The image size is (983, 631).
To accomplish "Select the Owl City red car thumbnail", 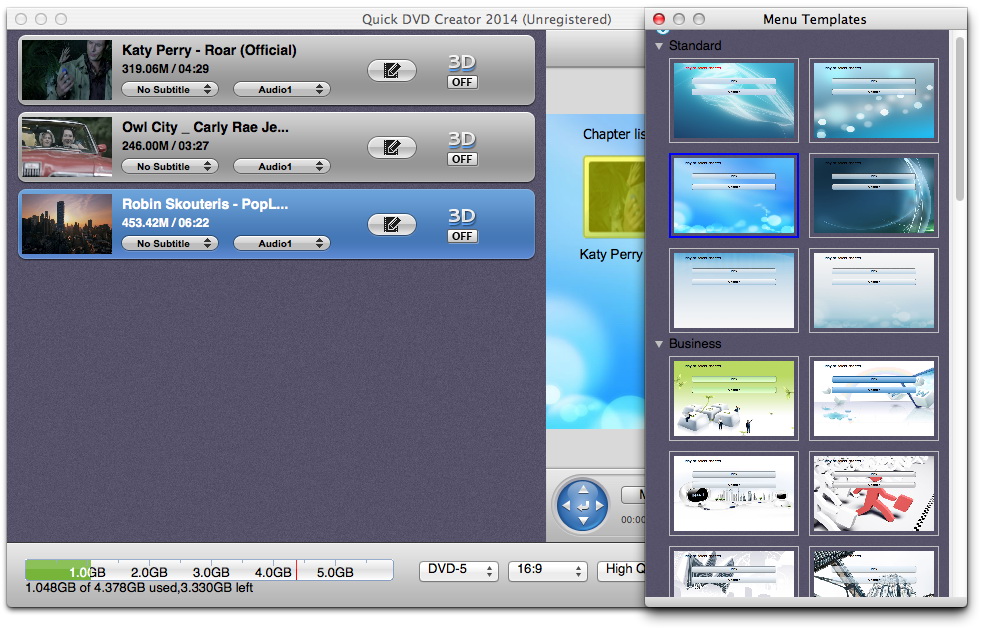I will [x=67, y=147].
